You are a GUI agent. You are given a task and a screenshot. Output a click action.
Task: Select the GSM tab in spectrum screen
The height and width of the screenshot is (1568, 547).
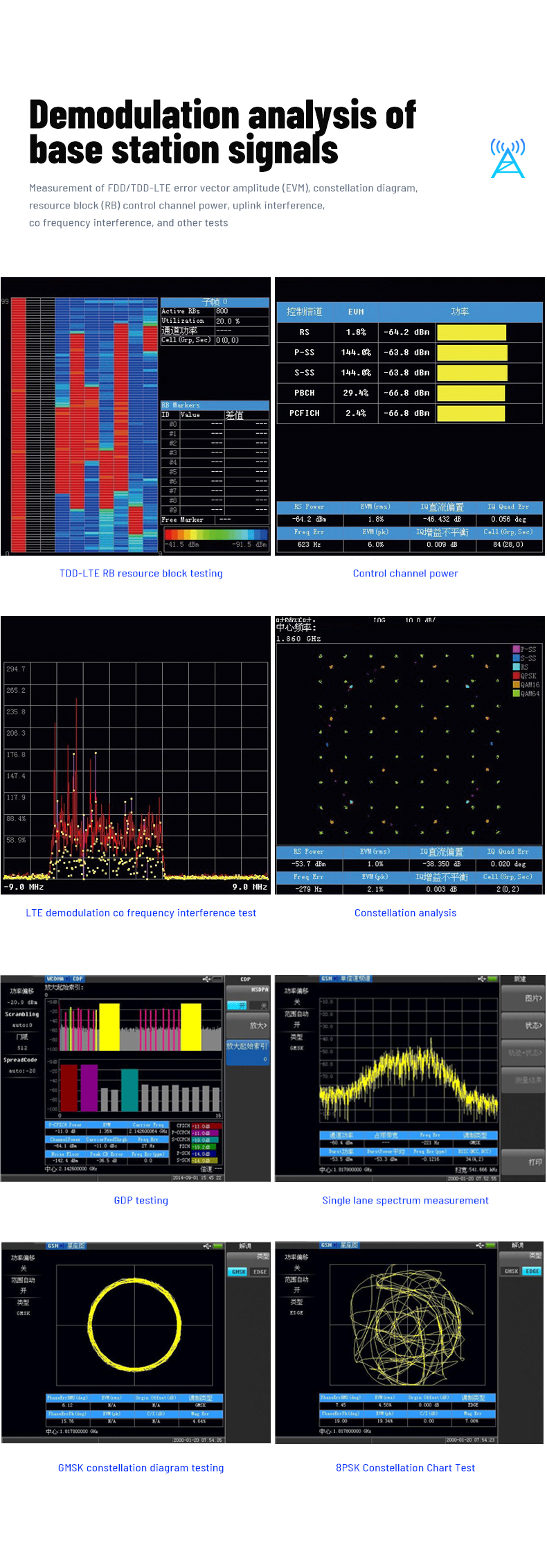327,978
